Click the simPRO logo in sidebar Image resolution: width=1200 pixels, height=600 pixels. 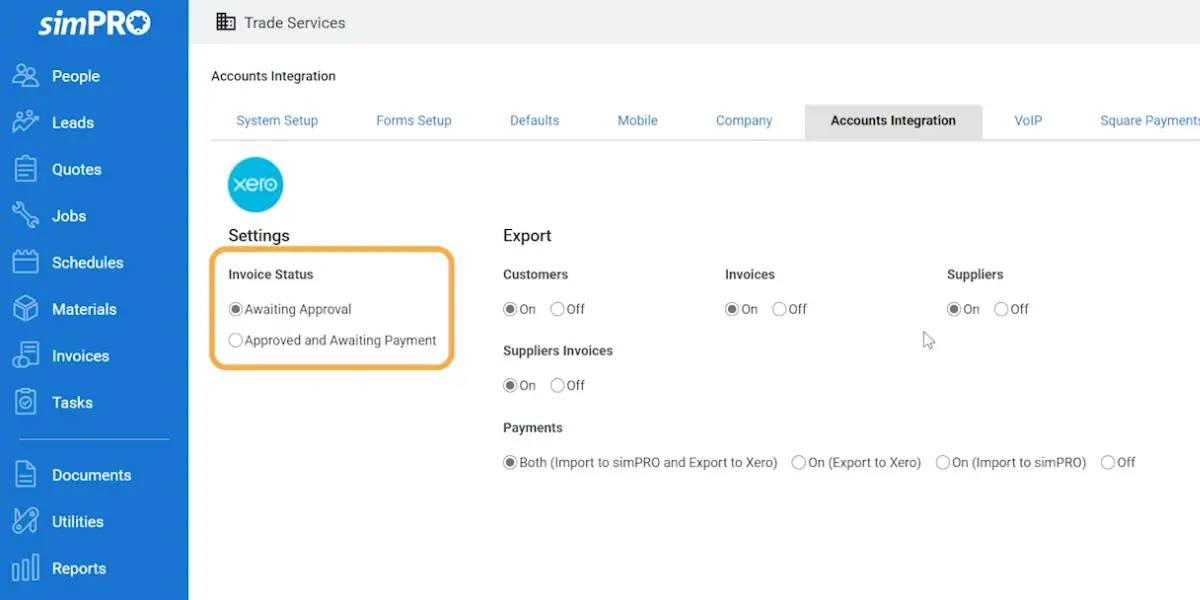[94, 22]
